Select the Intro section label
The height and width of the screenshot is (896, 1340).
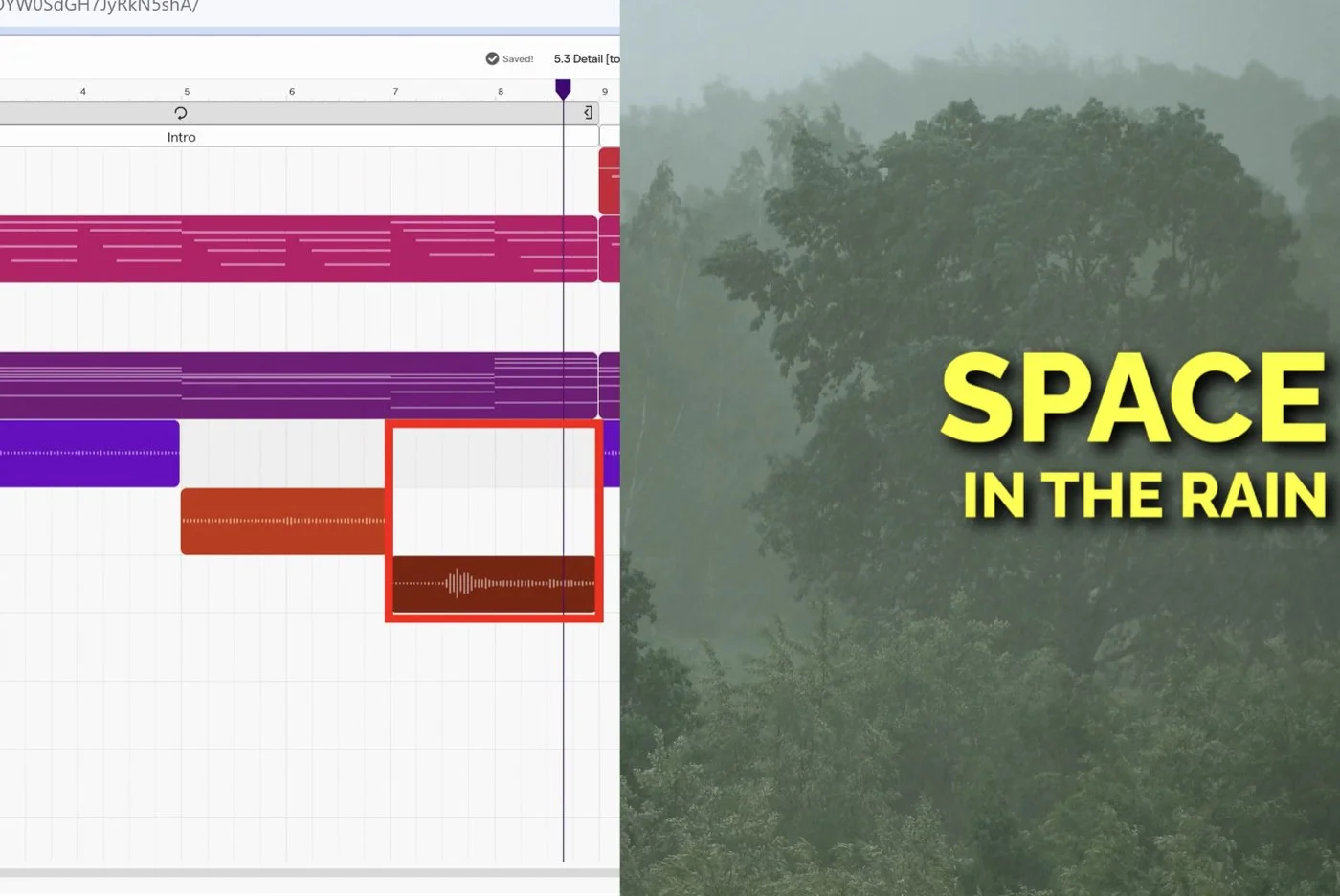click(x=181, y=137)
